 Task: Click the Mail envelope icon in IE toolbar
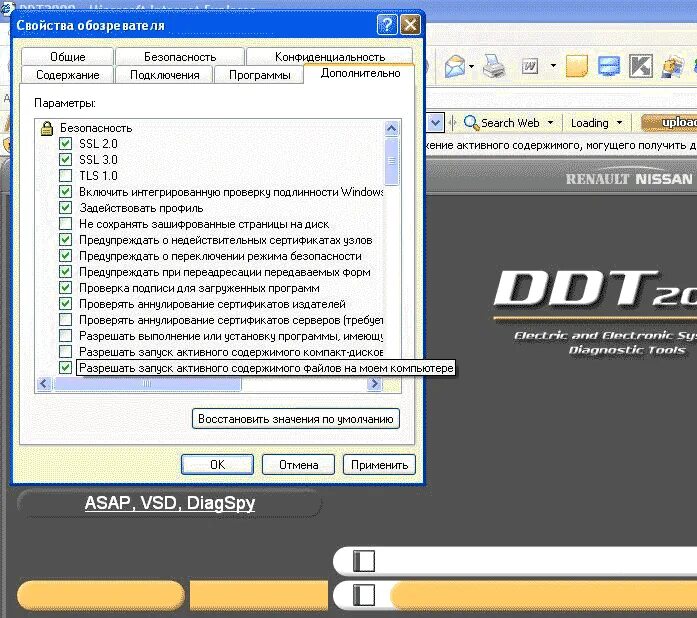pos(455,67)
